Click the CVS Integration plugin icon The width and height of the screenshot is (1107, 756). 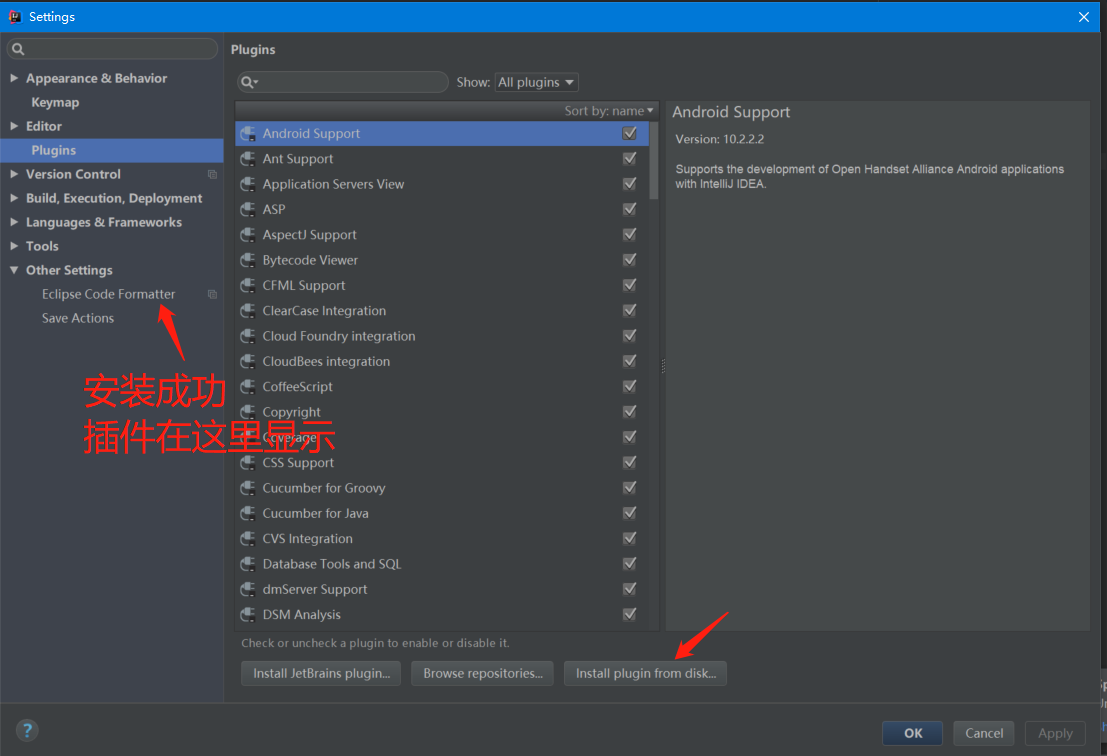247,539
